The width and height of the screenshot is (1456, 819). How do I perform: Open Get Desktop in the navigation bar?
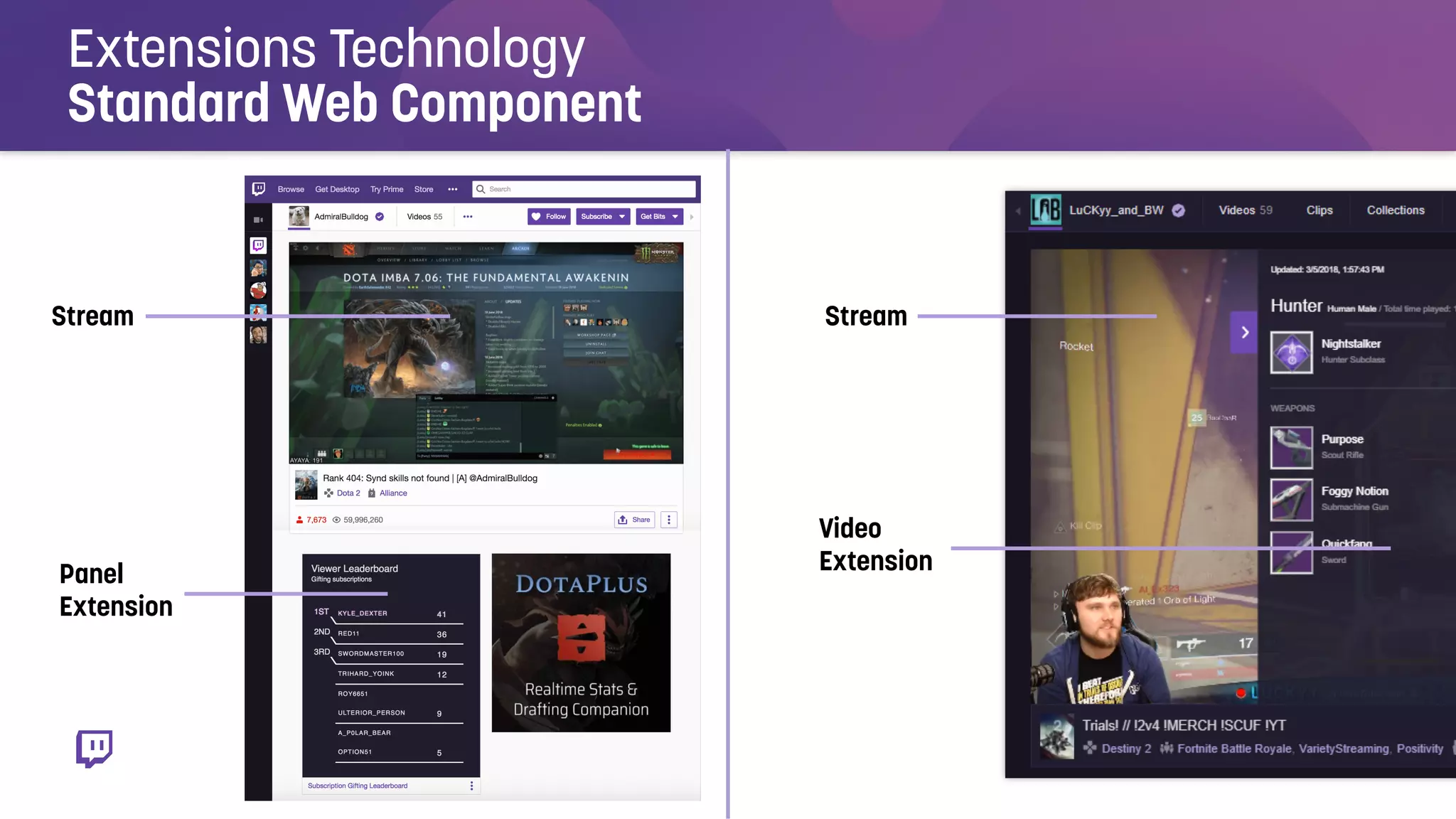(x=337, y=189)
